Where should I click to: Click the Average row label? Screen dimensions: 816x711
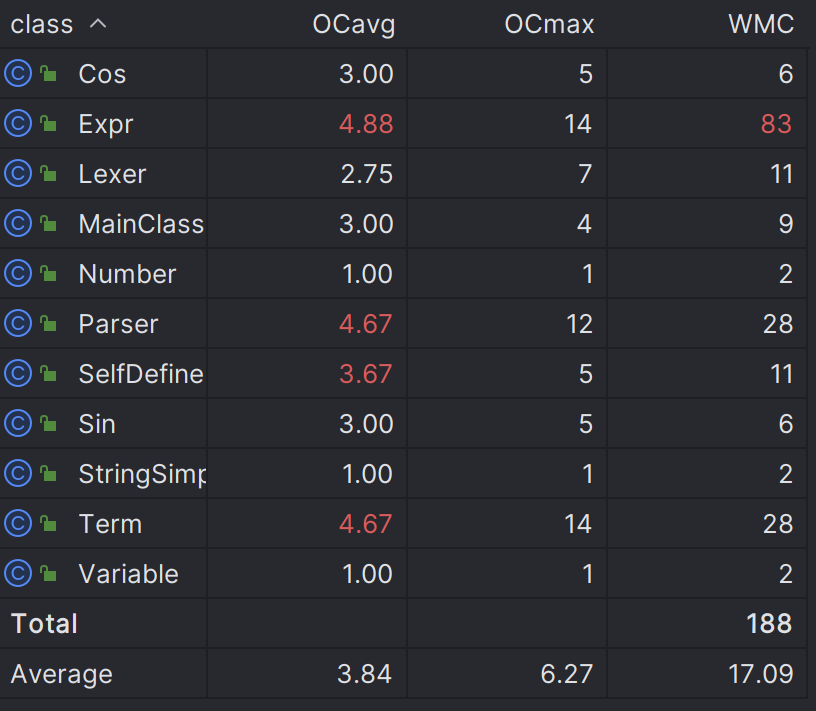62,674
